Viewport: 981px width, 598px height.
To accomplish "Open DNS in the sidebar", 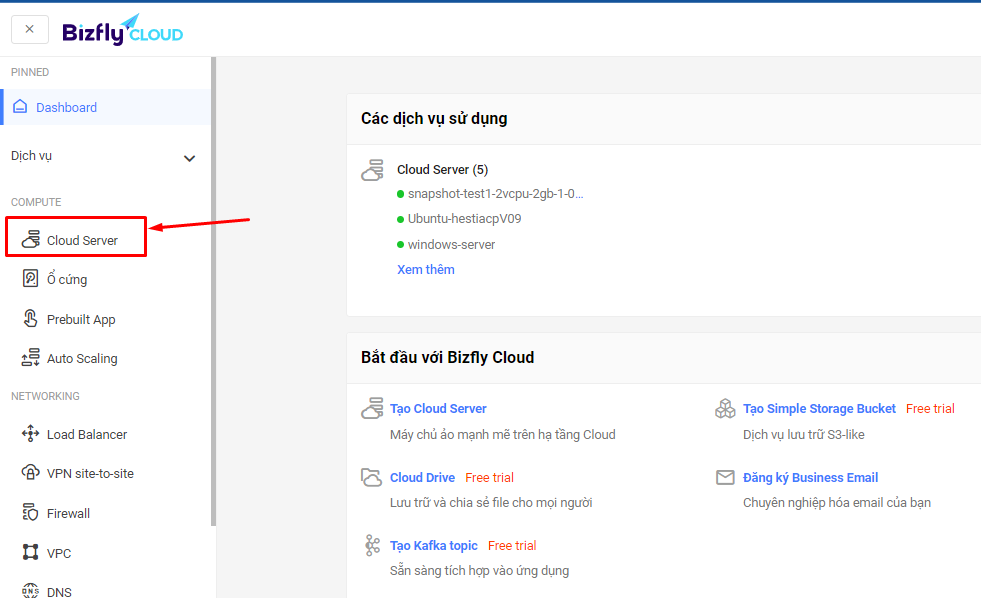I will click(x=59, y=592).
